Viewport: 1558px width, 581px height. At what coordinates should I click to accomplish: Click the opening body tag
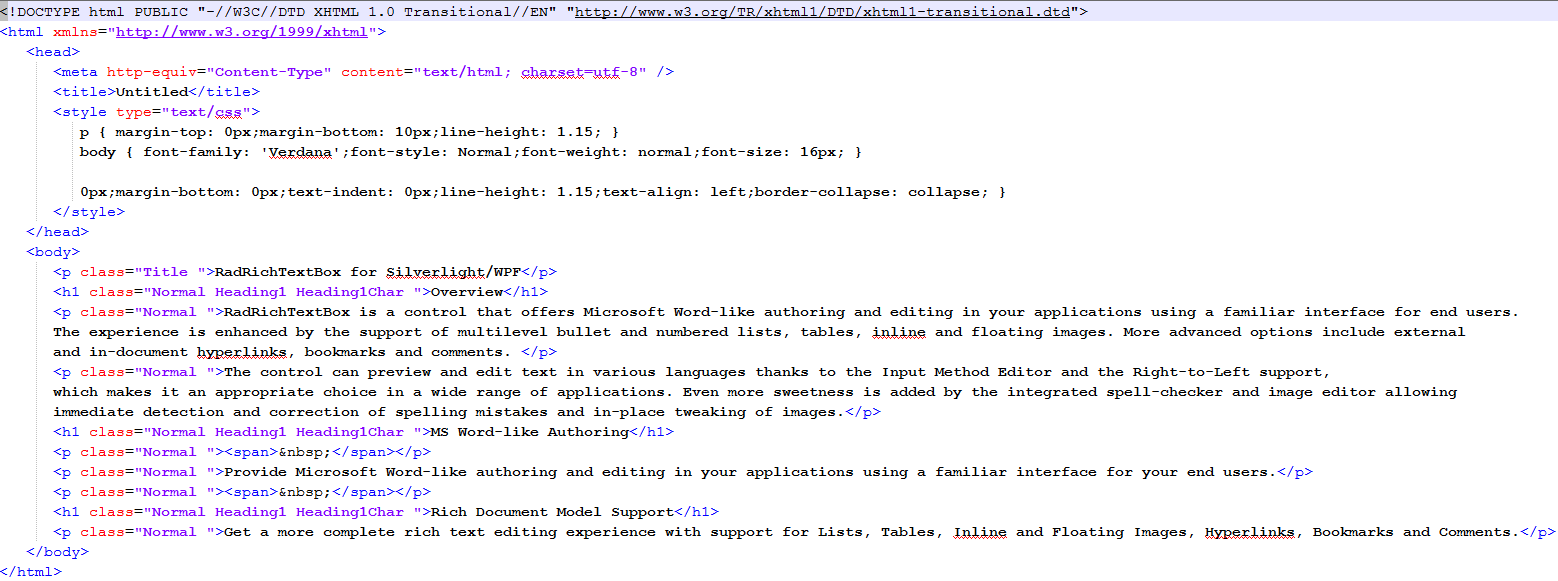tap(51, 251)
